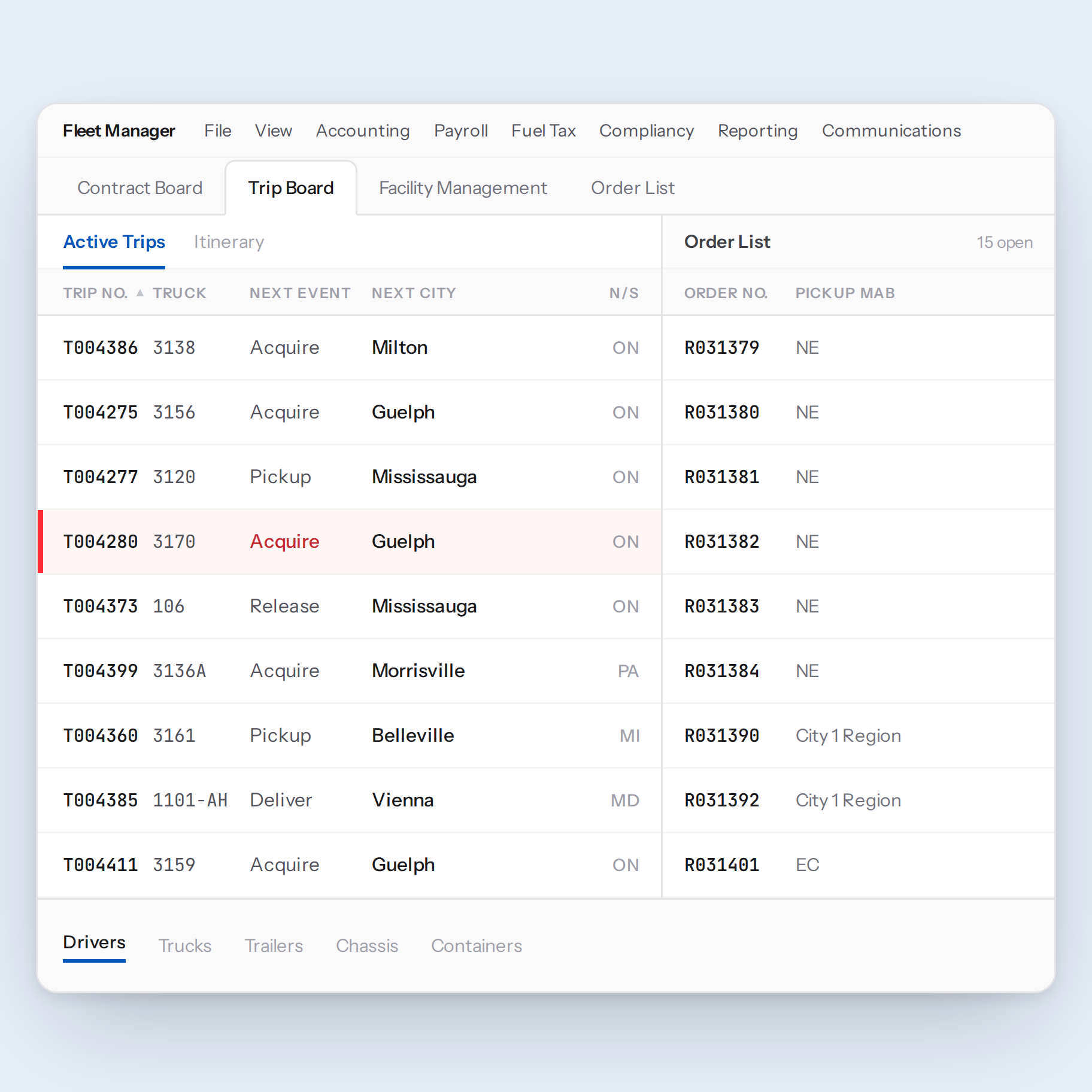The height and width of the screenshot is (1092, 1092).
Task: Sort by the NEXT EVENT column header
Action: click(300, 293)
